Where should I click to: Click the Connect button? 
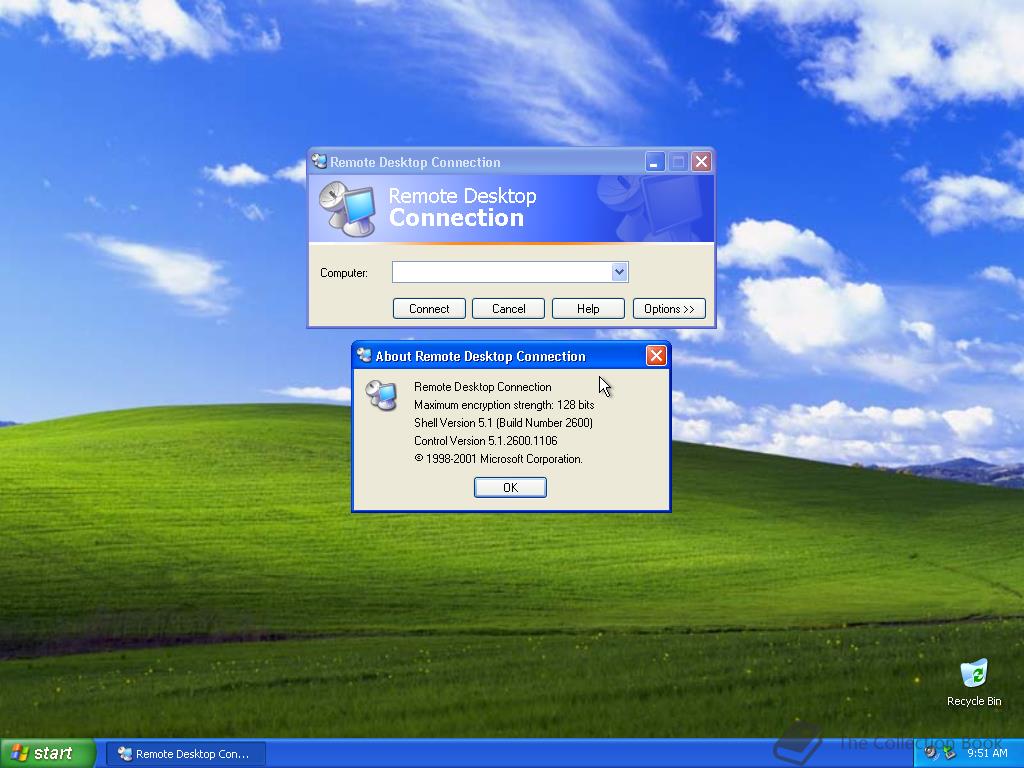pos(429,308)
